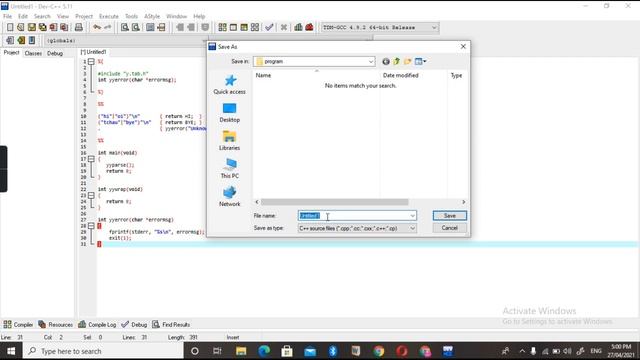The image size is (640, 360).
Task: Open the File menu
Action: 7,16
